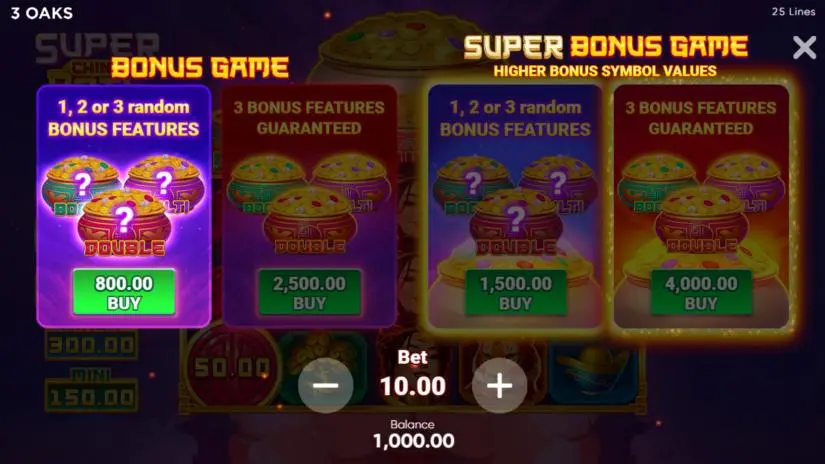Buy the 800.00 random bonus game
The image size is (825, 464).
[x=124, y=292]
